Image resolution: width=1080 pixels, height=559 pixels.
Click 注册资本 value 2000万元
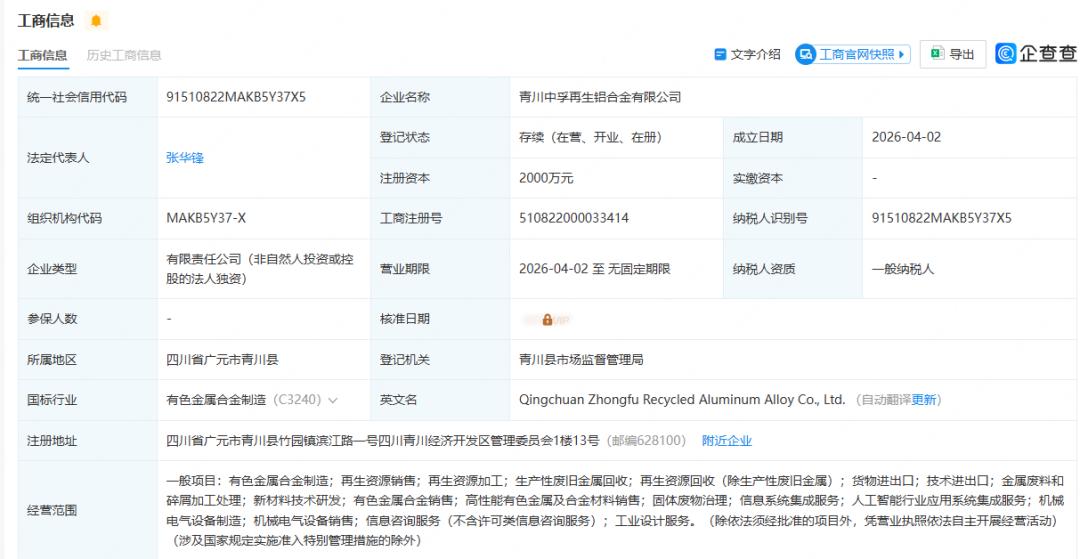(x=546, y=178)
